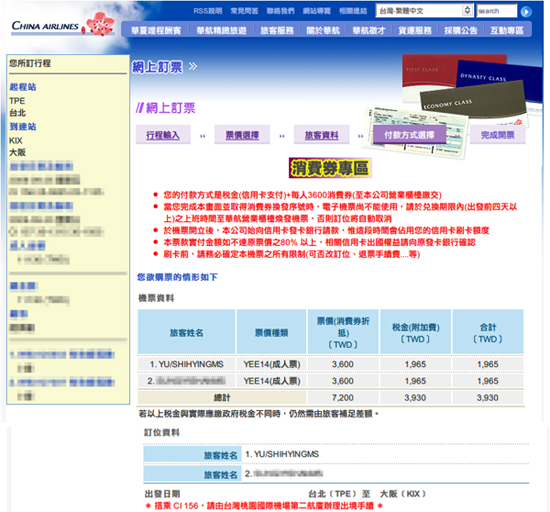Click the 網上訂票 page heading with arrows
This screenshot has height=512, width=550.
click(x=165, y=67)
